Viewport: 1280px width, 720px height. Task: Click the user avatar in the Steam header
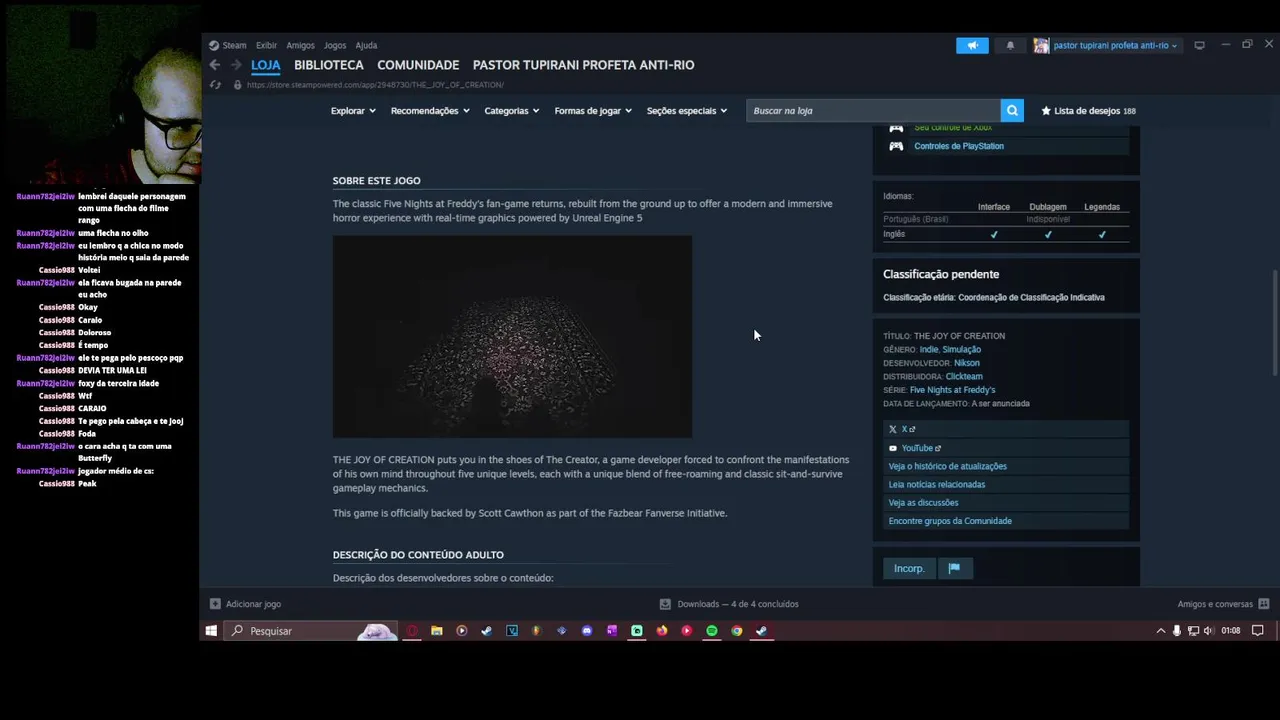[x=1041, y=45]
